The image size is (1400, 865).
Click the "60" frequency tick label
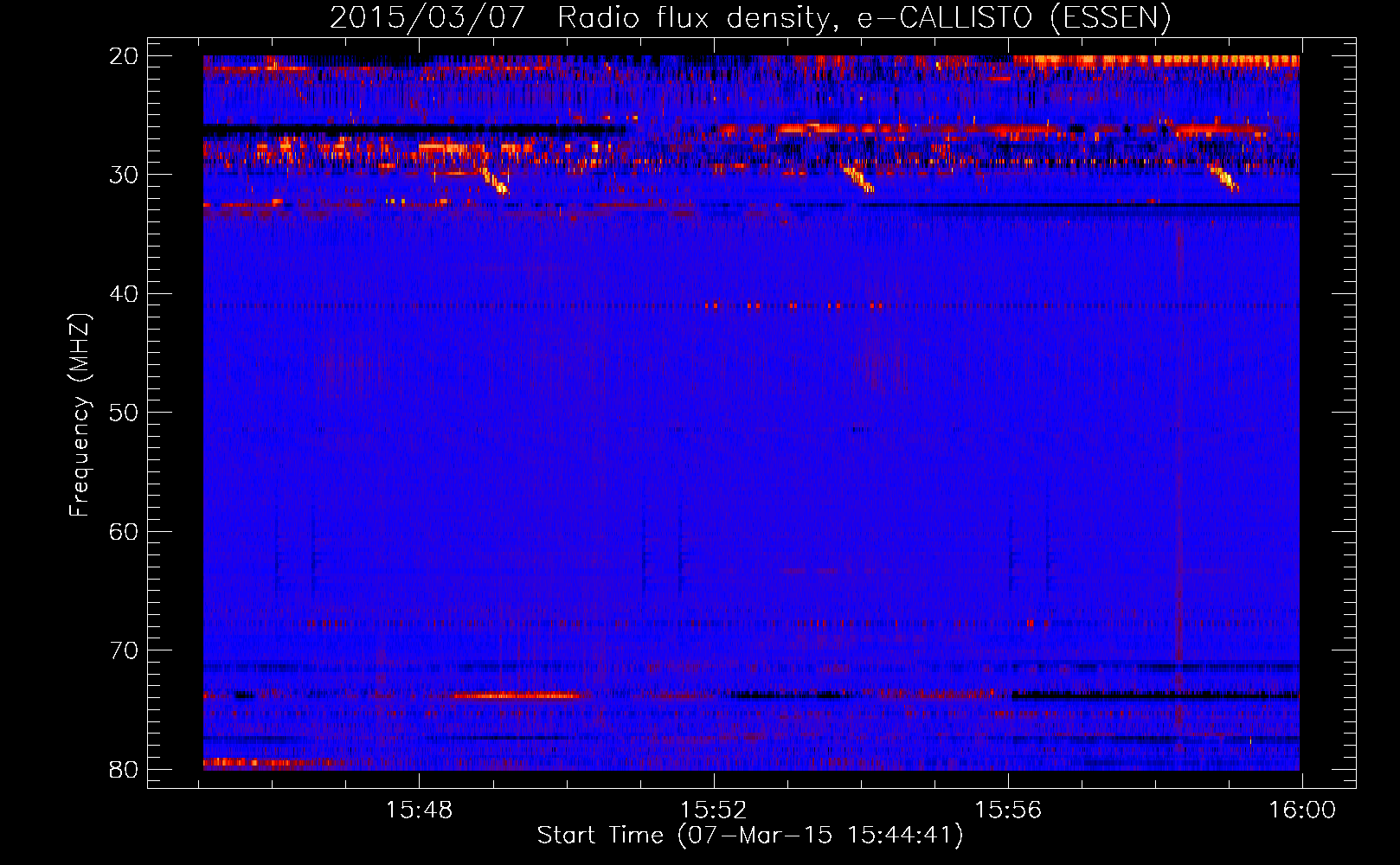(x=125, y=531)
